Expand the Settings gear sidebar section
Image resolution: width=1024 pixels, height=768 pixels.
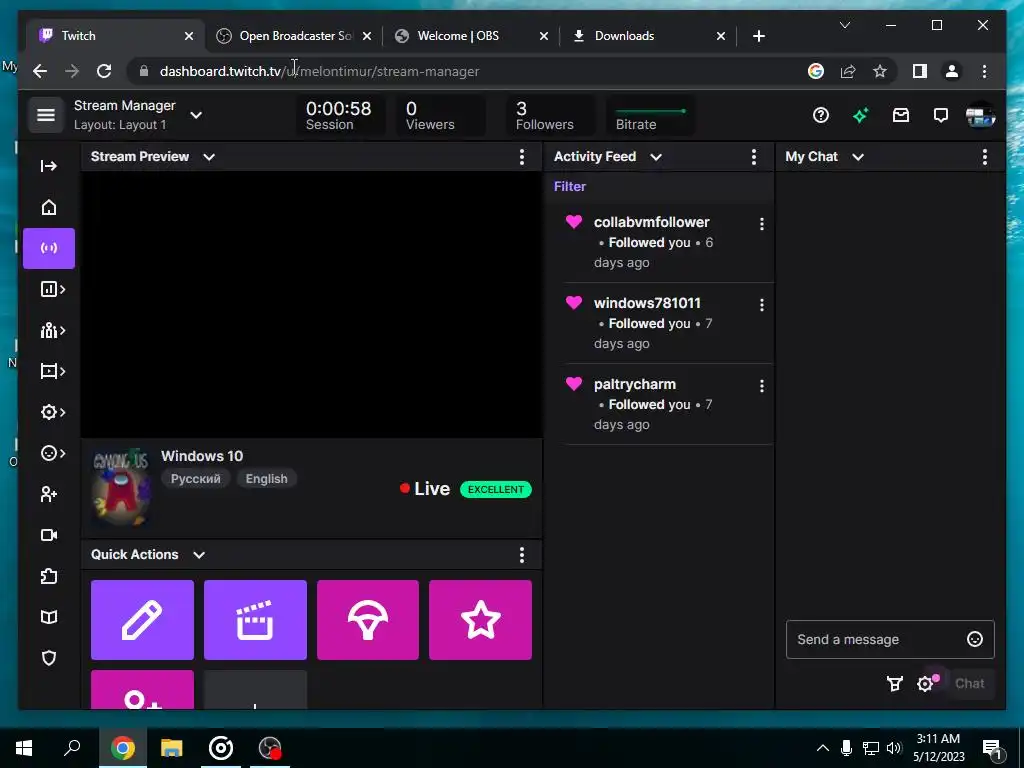point(52,412)
